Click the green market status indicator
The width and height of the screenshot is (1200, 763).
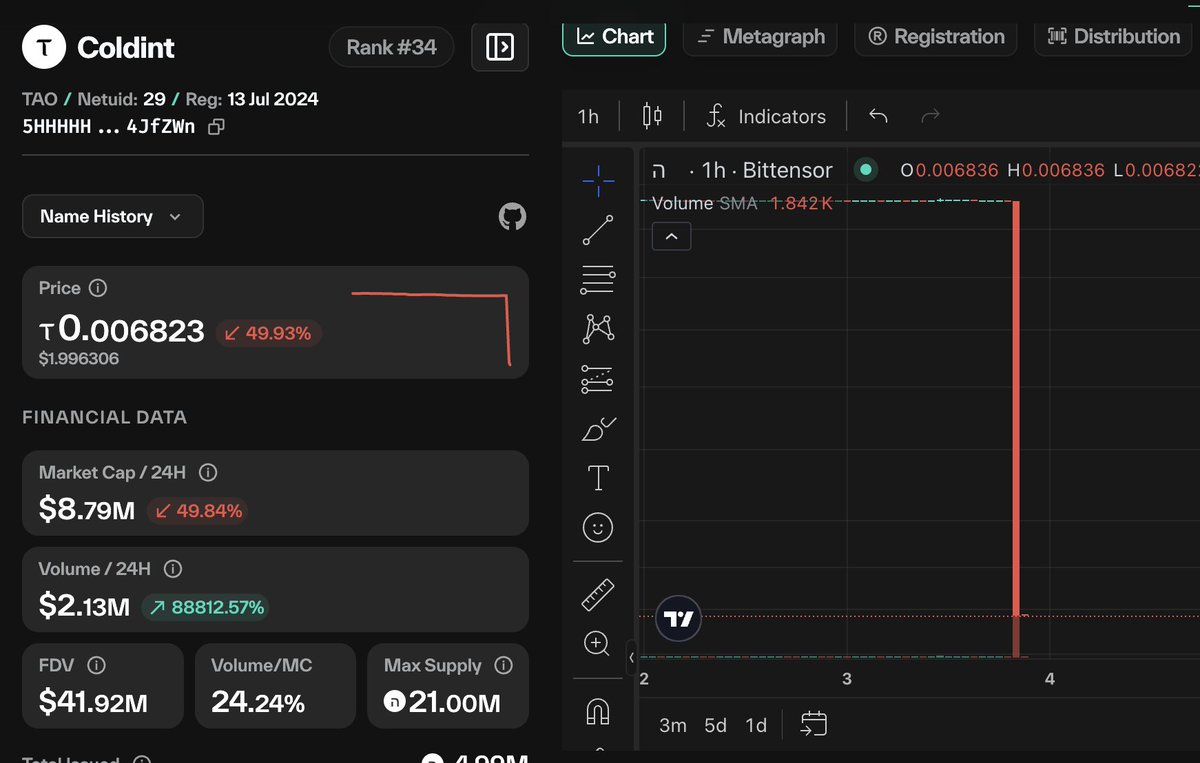(866, 170)
